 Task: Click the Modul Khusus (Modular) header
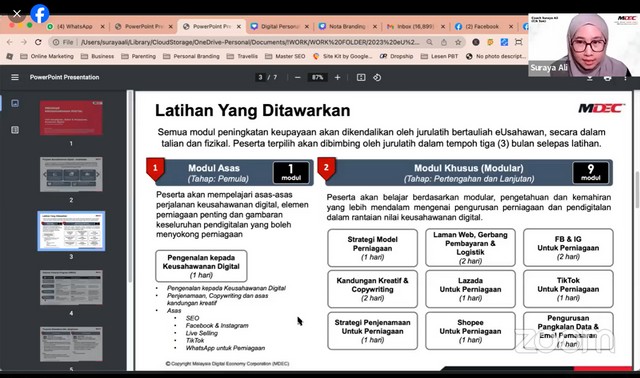click(469, 173)
